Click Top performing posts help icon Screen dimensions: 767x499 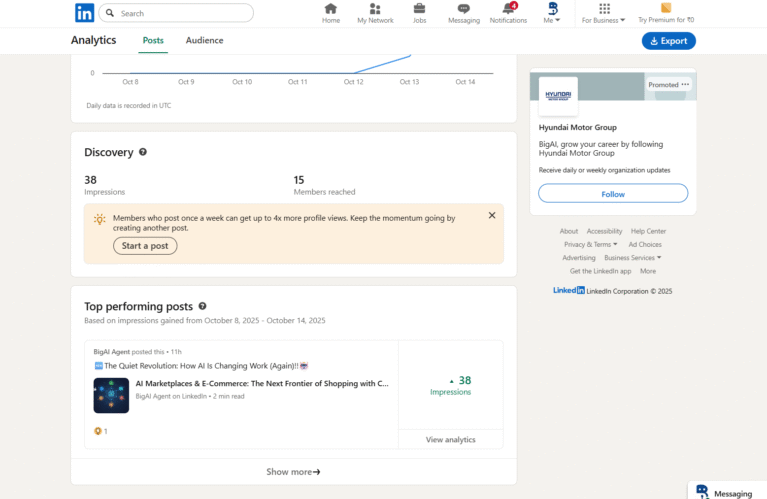203,306
